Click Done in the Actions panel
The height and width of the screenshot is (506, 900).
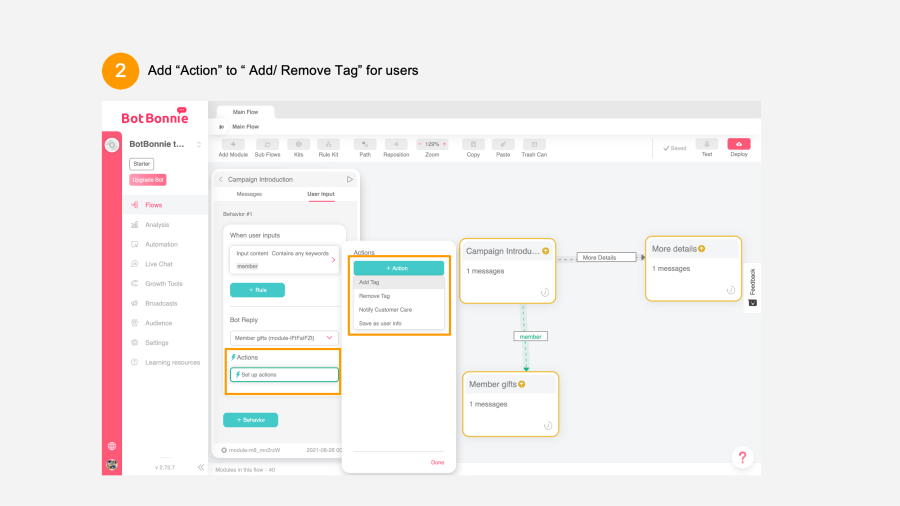(x=437, y=462)
